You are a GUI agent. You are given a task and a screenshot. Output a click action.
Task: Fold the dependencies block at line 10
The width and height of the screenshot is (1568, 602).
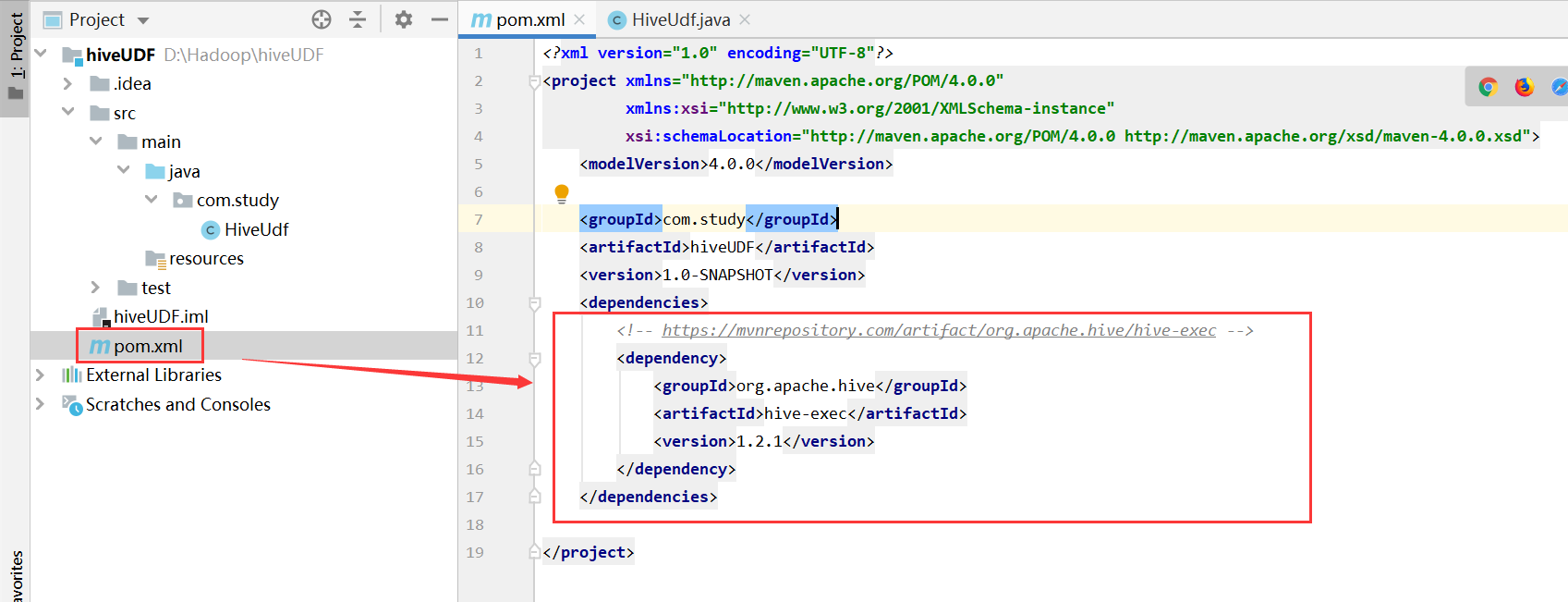534,303
